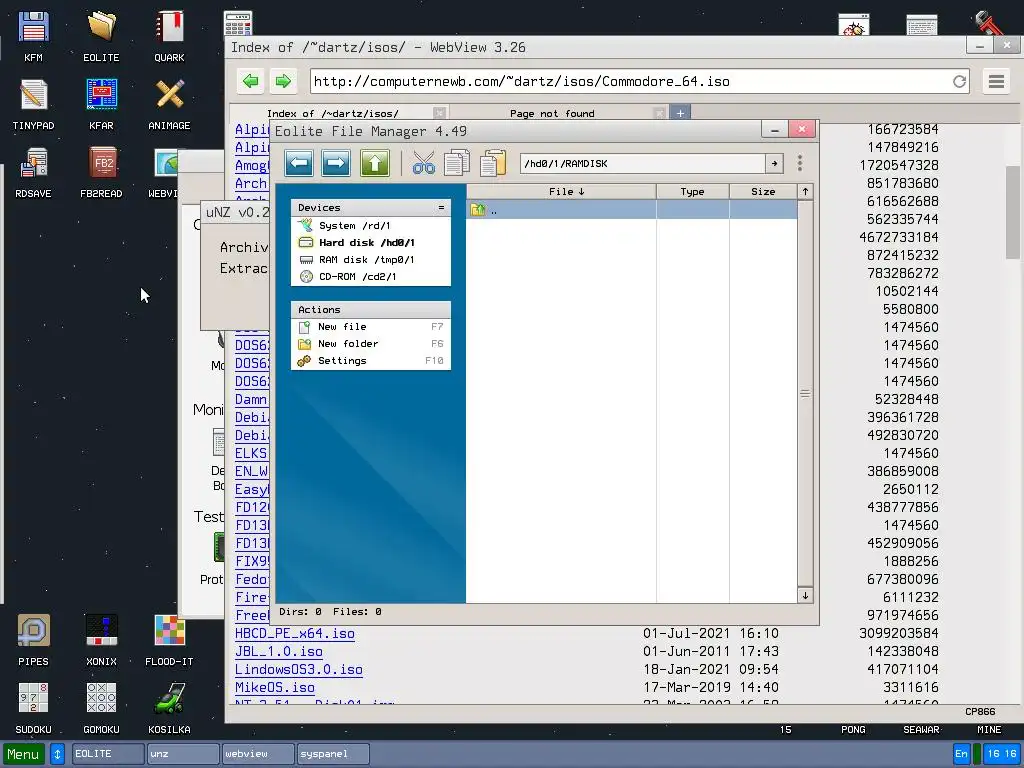Launch the SUDOKU game icon
This screenshot has height=768, width=1024.
pyautogui.click(x=33, y=707)
